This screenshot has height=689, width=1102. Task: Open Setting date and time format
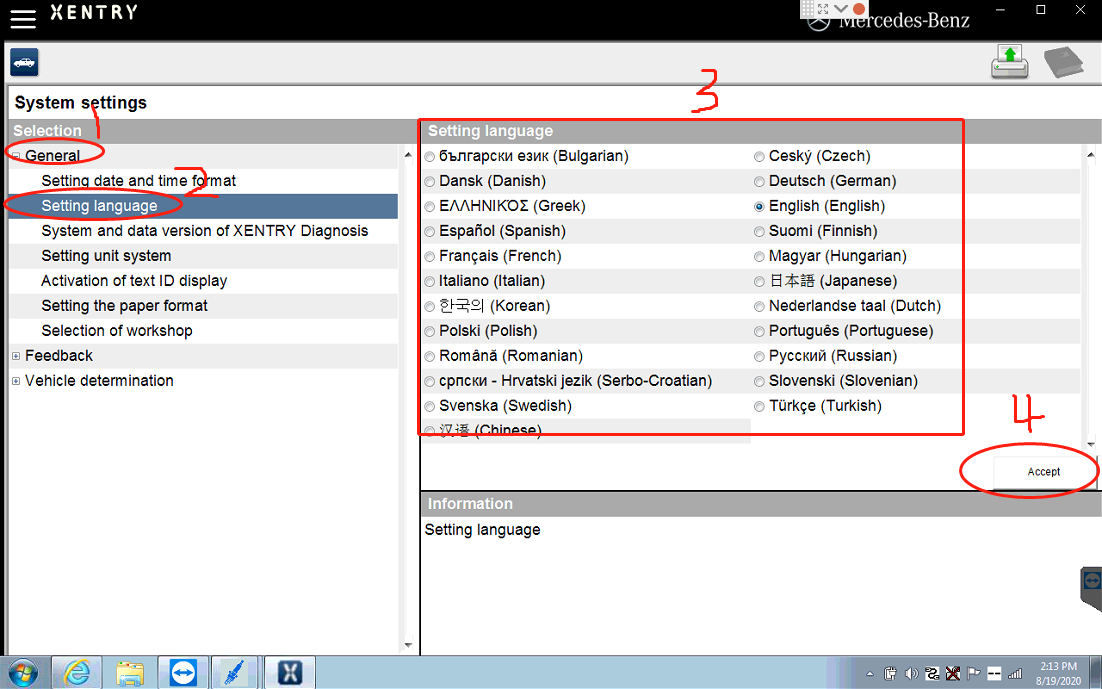click(138, 181)
